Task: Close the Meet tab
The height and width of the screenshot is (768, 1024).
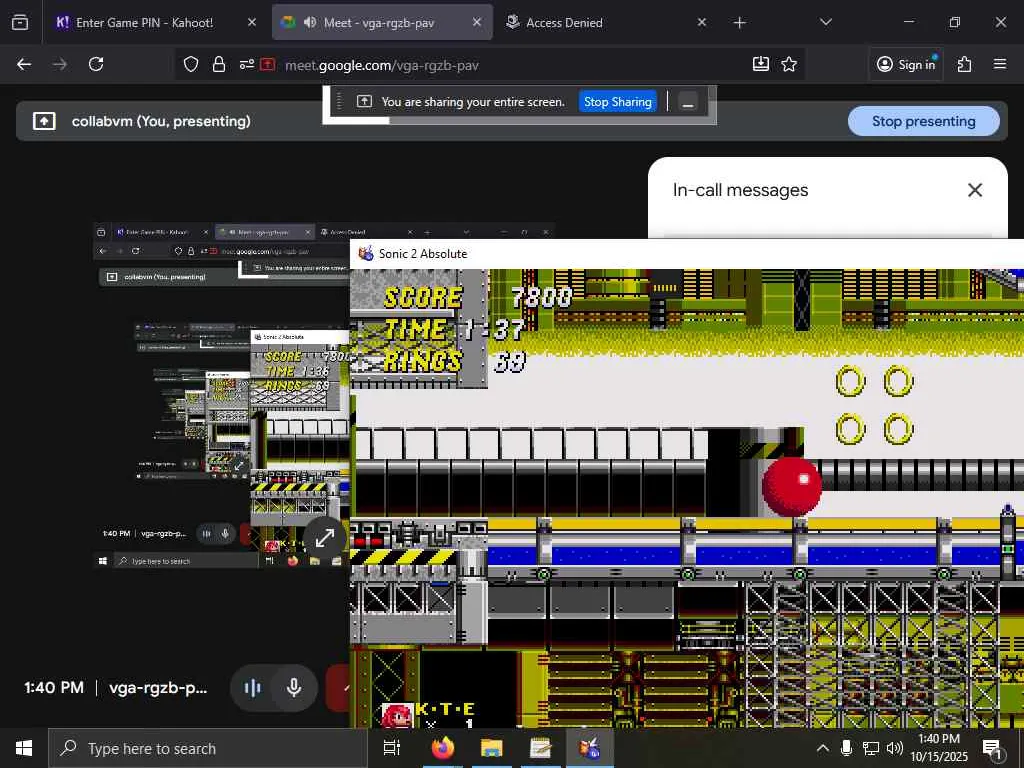Action: coord(477,22)
